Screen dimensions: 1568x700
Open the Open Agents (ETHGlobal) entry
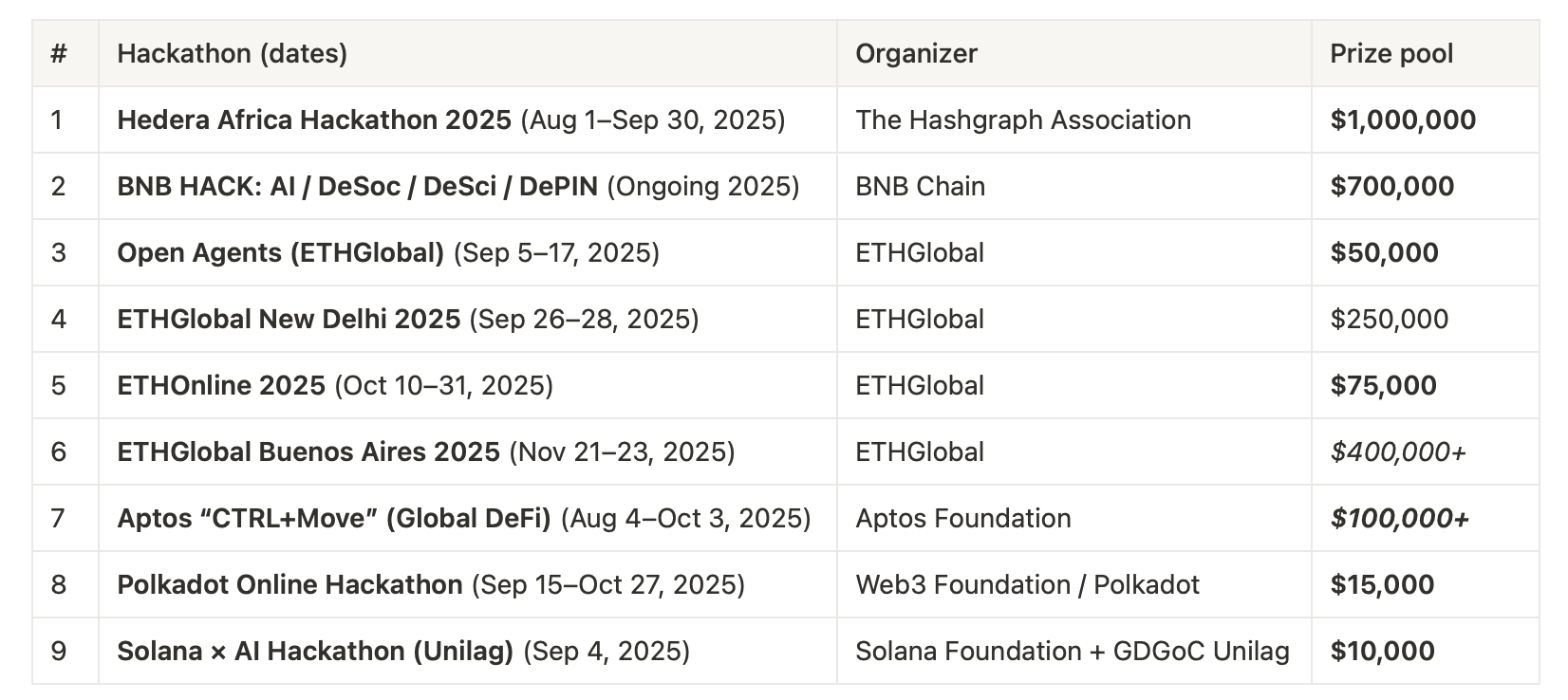280,252
